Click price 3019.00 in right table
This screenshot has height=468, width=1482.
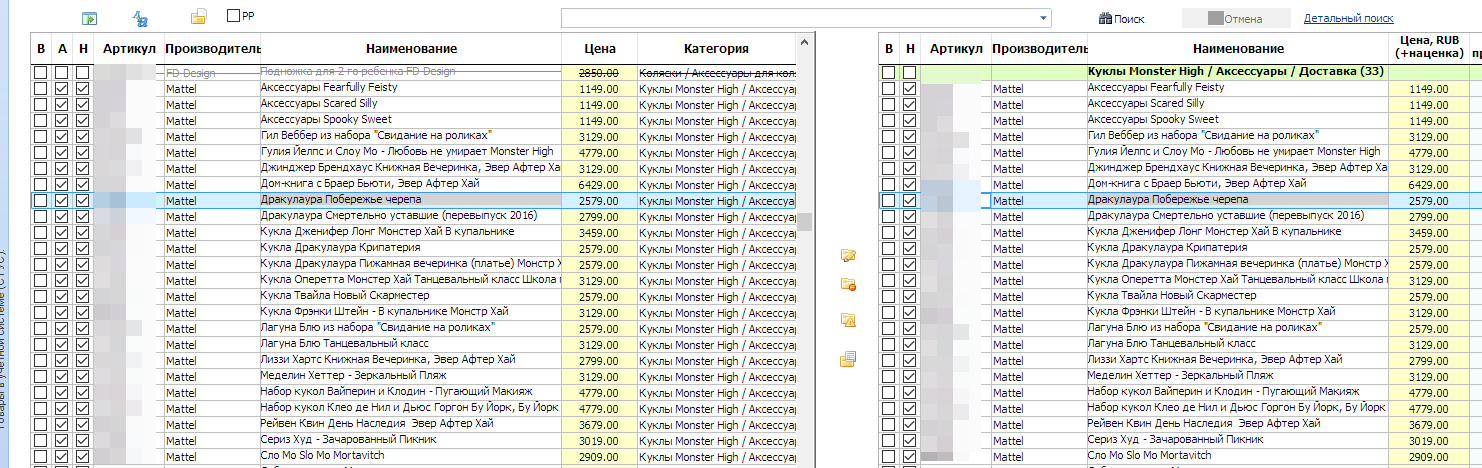point(1429,441)
